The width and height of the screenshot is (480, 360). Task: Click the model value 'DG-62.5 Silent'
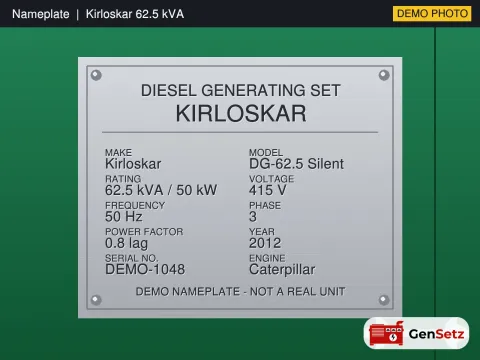point(296,164)
